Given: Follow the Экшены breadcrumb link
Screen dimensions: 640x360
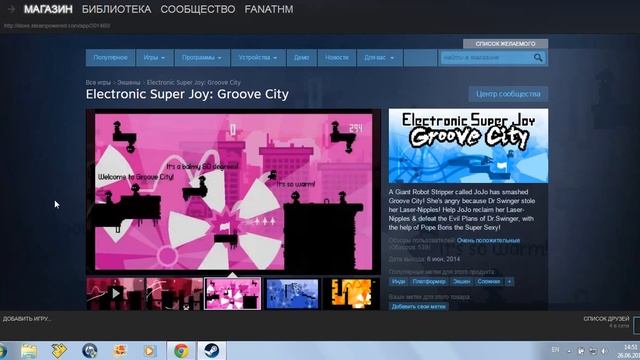Looking at the screenshot, I should point(129,82).
